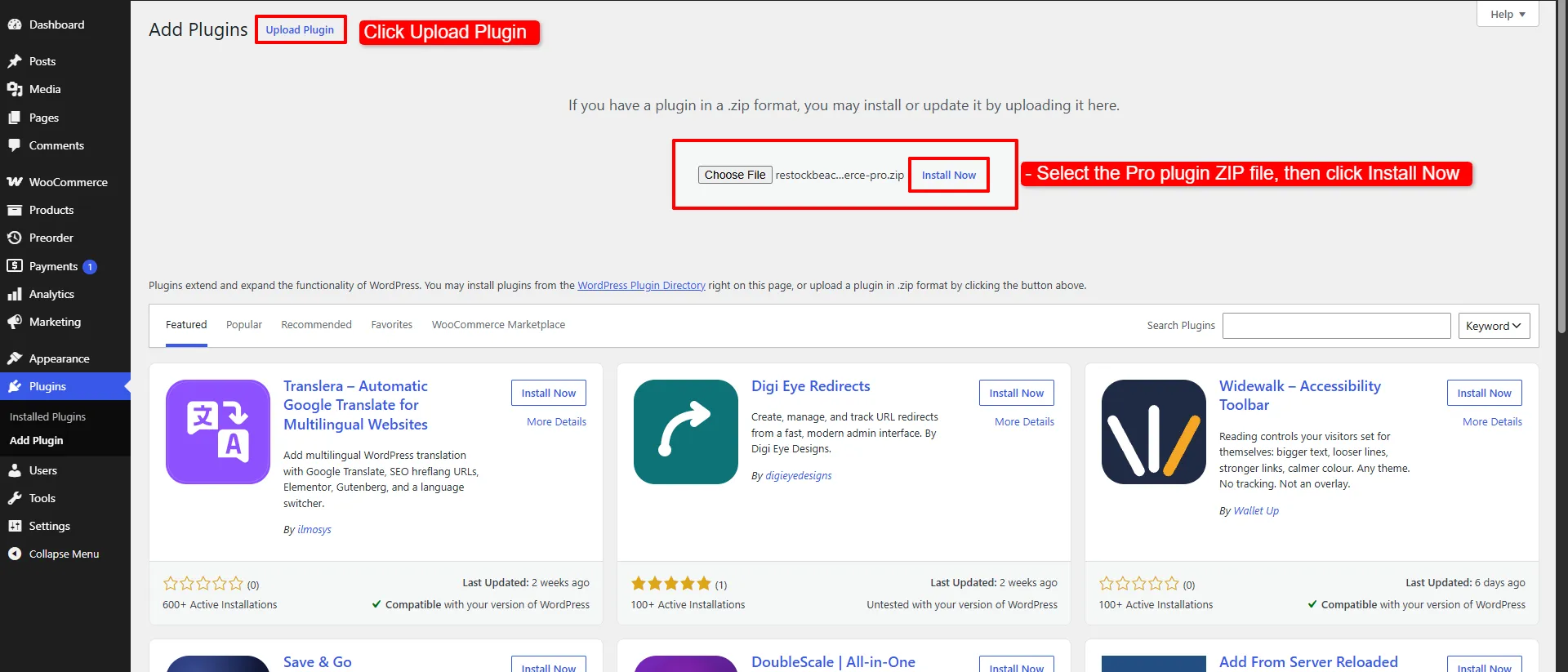Open the Translera plugin icon thumbnail
This screenshot has width=1568, height=672.
[x=218, y=432]
